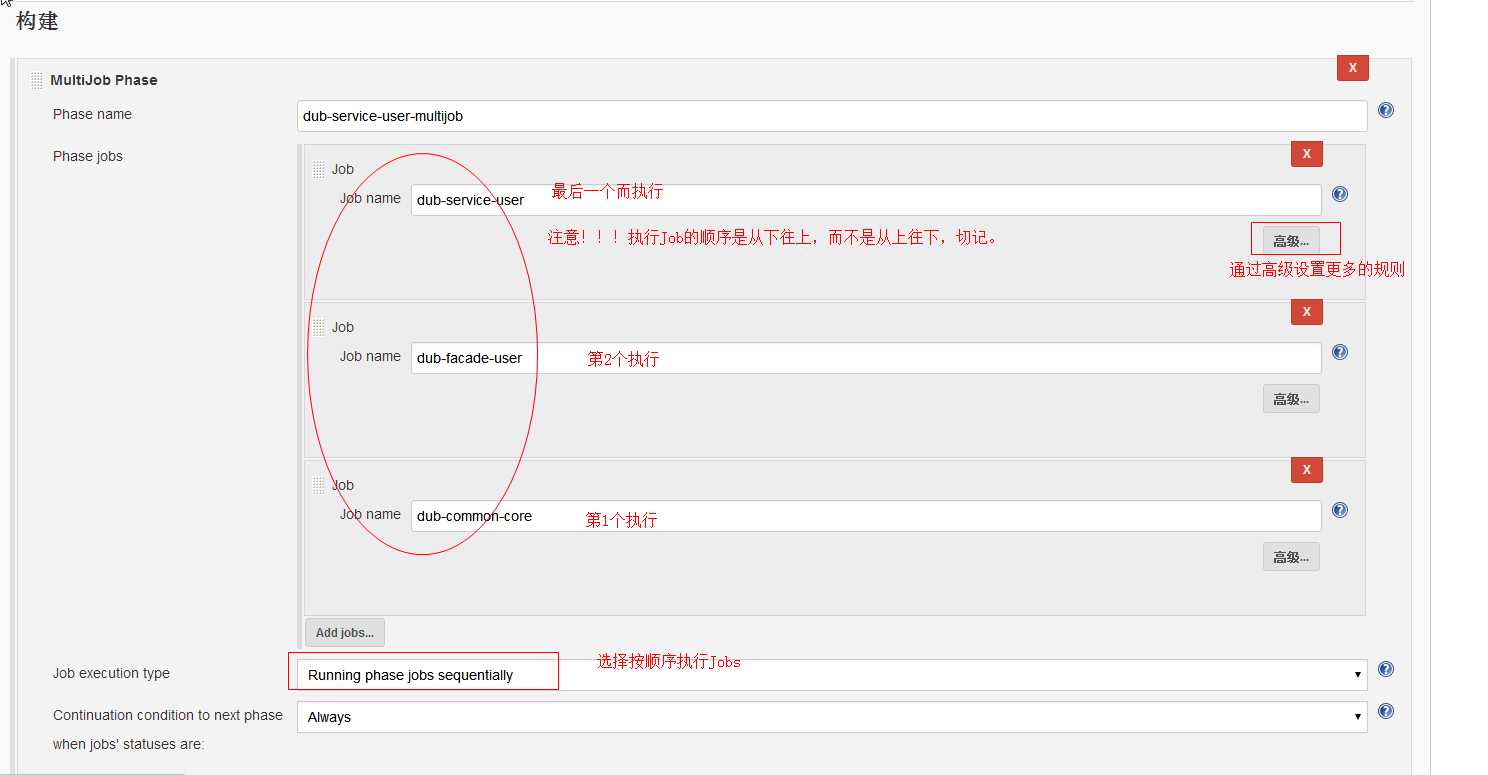Click the Job execution type label
This screenshot has width=1488, height=775.
tap(111, 673)
